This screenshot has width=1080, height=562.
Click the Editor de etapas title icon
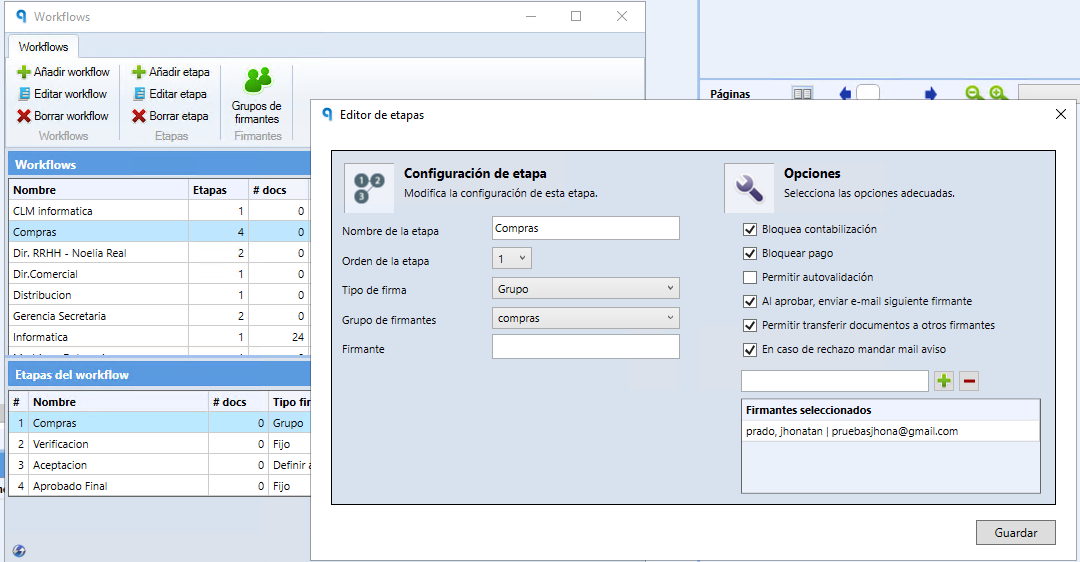(x=328, y=114)
